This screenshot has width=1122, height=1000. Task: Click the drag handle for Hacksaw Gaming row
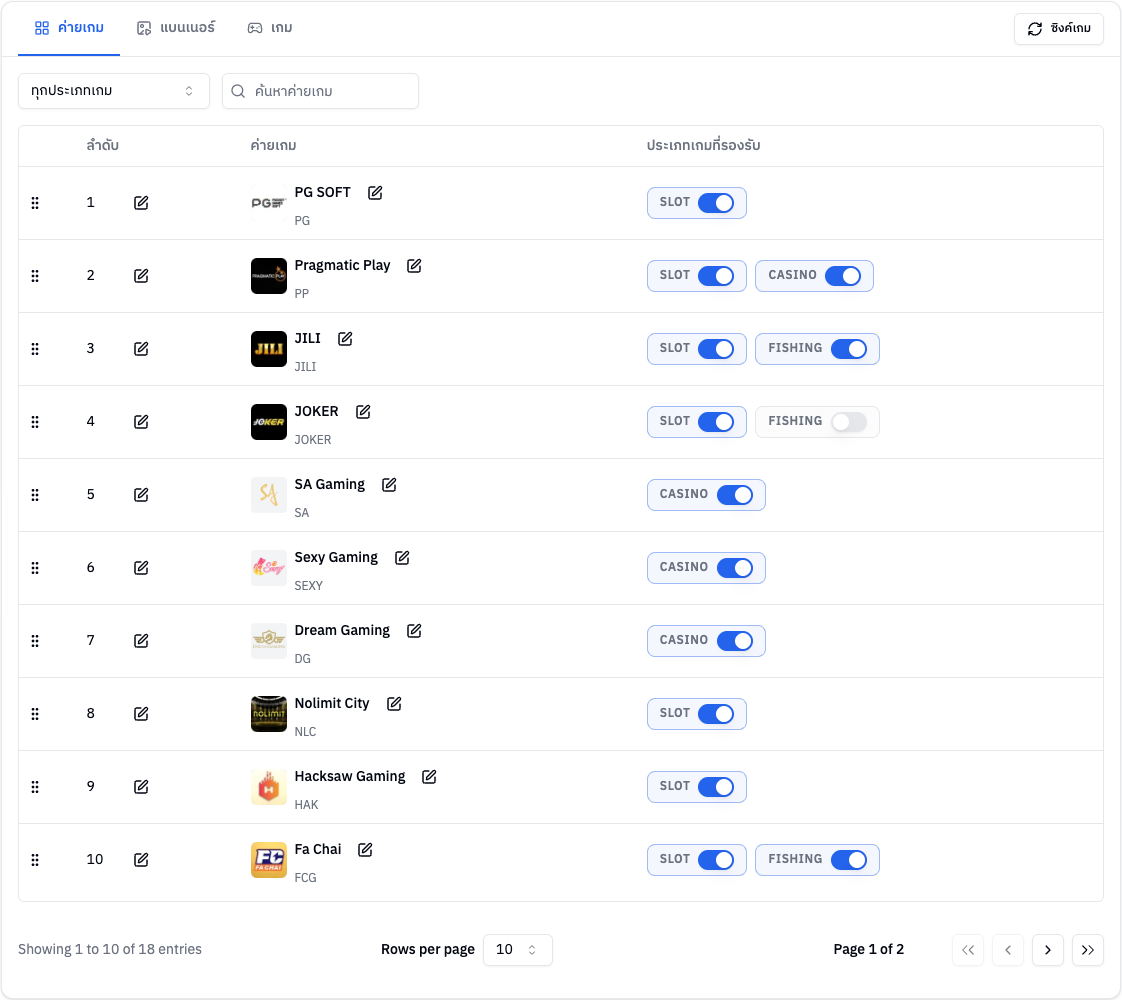35,787
